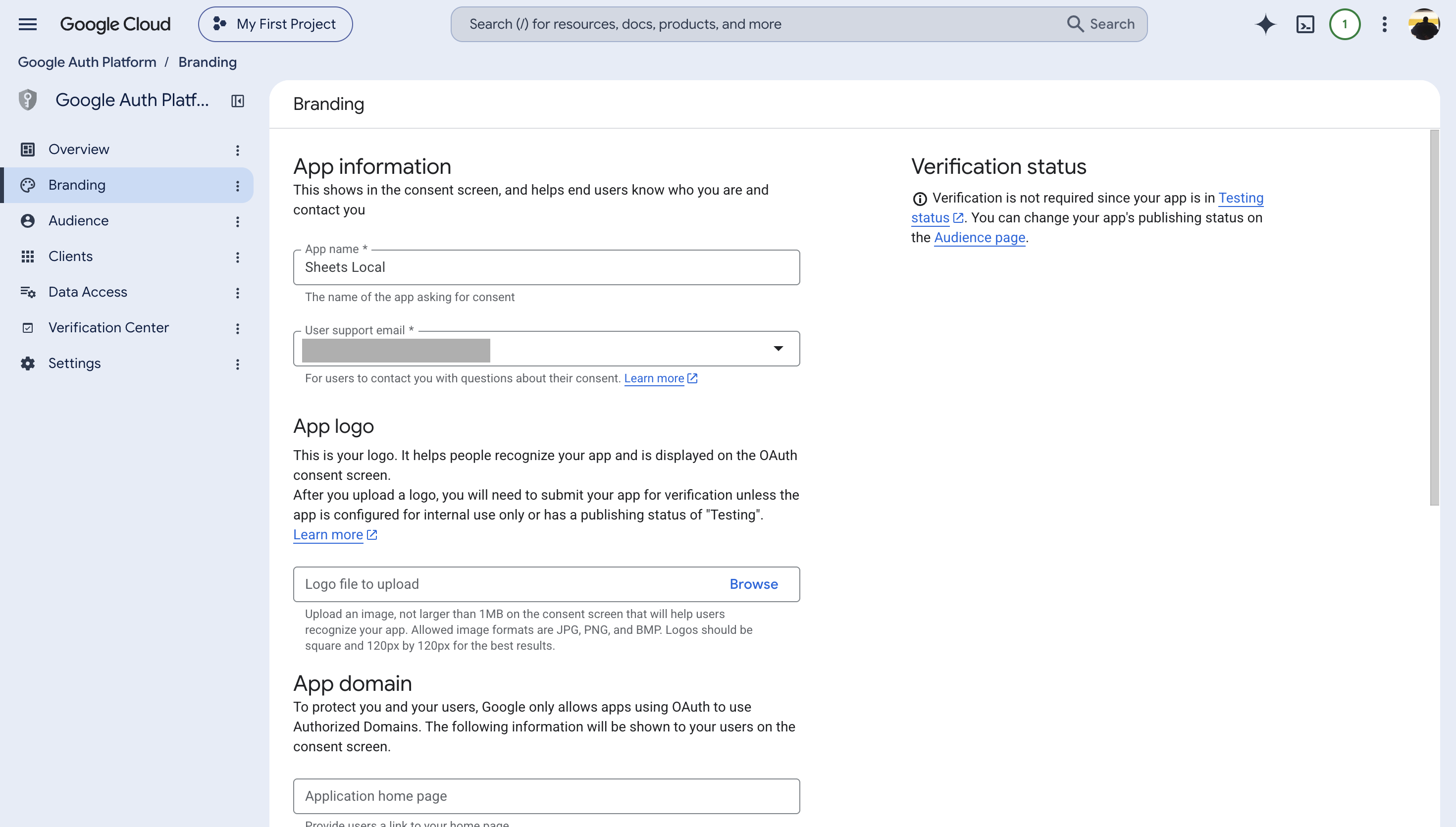This screenshot has height=827, width=1456.
Task: Open Gemini AI assistant sparkle icon
Action: 1265,24
